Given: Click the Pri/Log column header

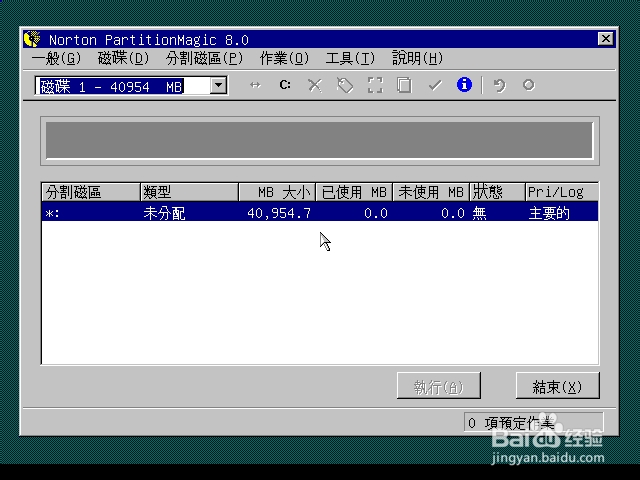Looking at the screenshot, I should pos(562,192).
